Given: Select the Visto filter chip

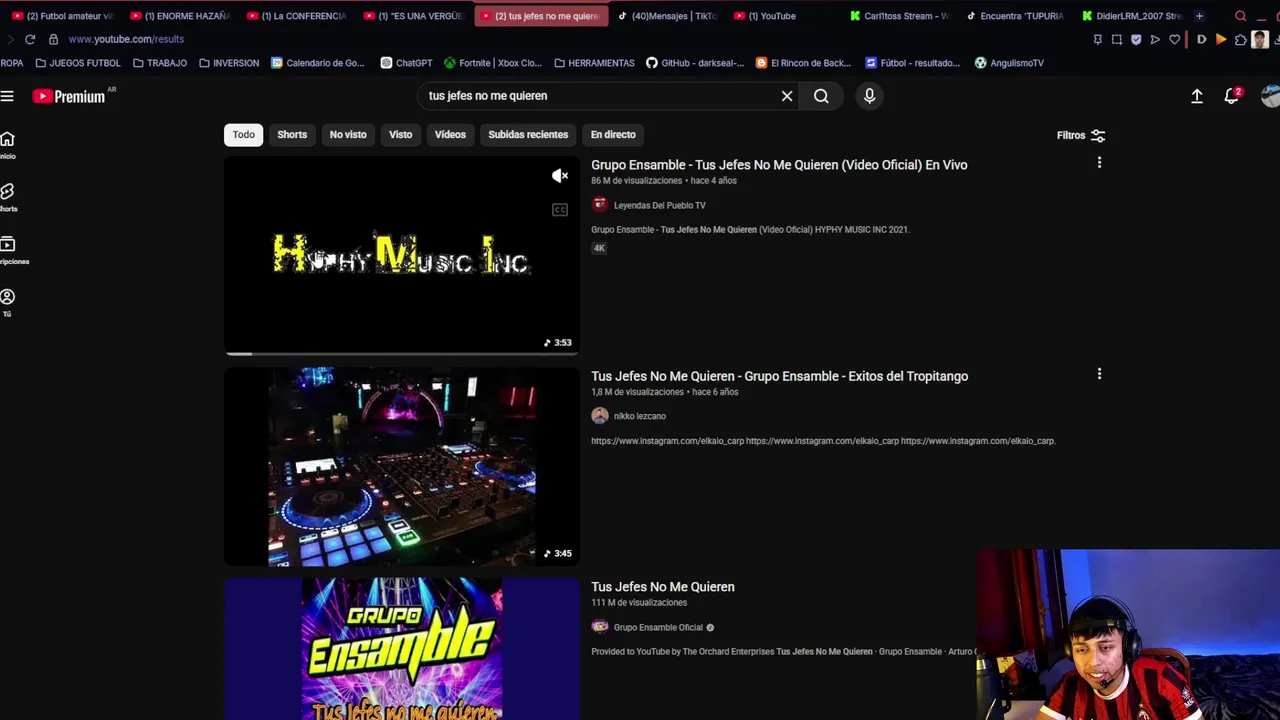Looking at the screenshot, I should tap(400, 134).
